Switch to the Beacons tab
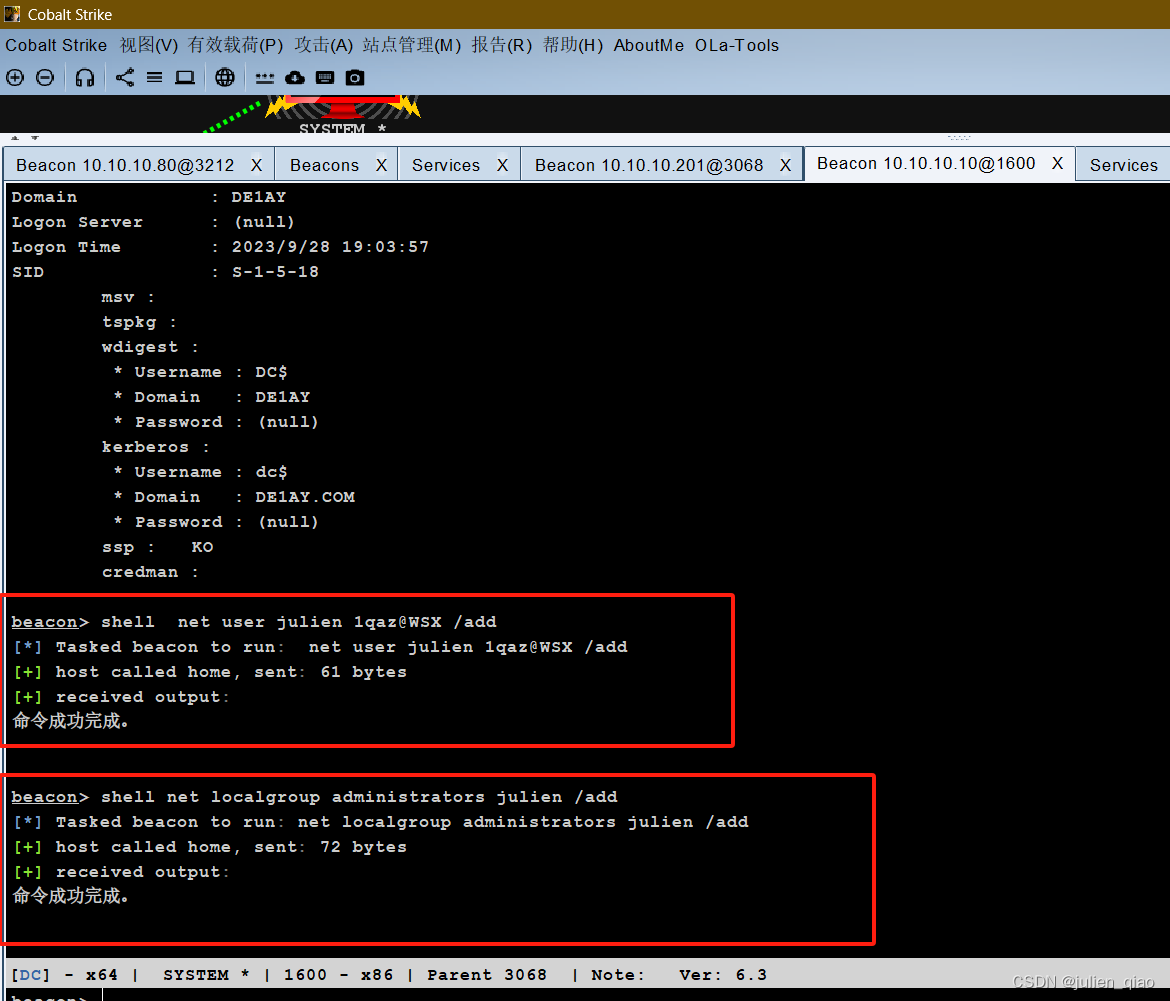Viewport: 1170px width, 1001px height. click(324, 166)
